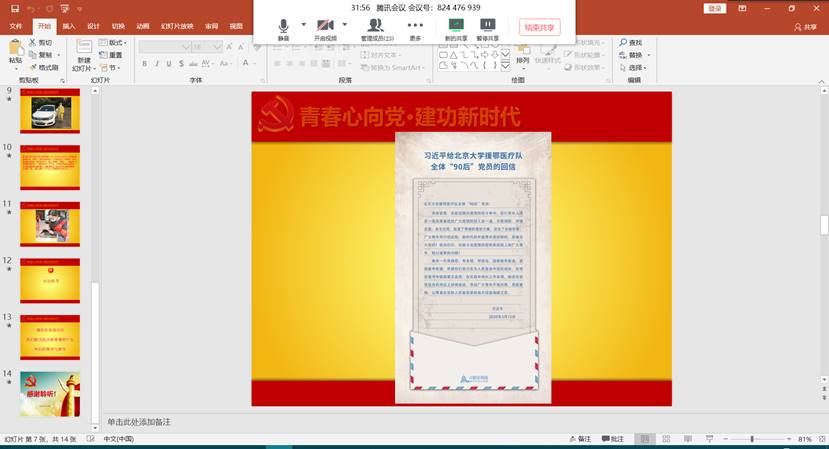829x449 pixels.
Task: Turn on video in meeting toolbar
Action: click(x=325, y=27)
